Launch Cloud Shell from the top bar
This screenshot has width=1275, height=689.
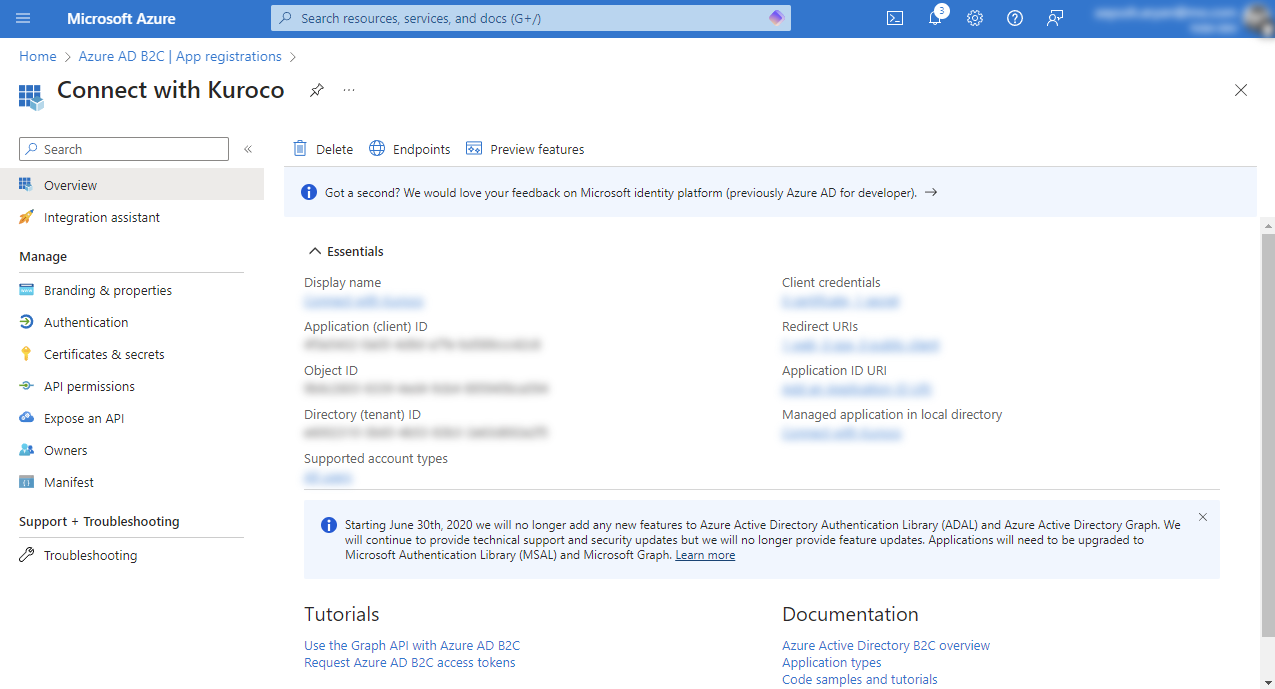click(895, 18)
